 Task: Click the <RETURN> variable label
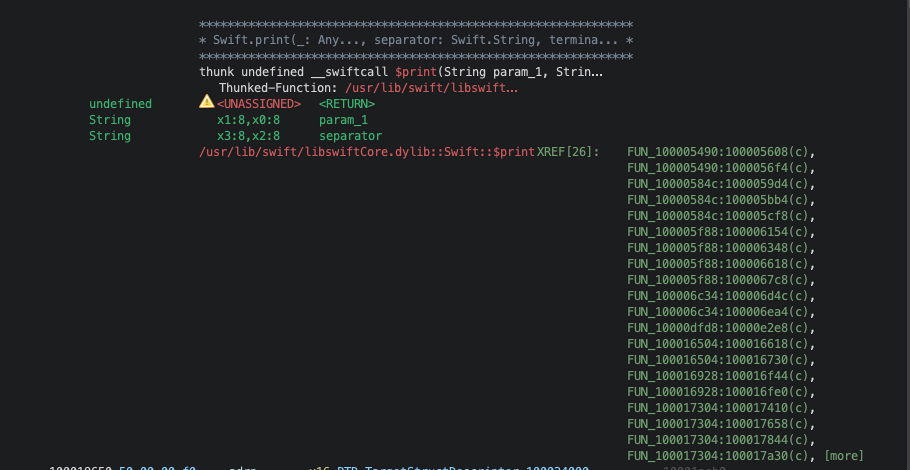(x=346, y=104)
